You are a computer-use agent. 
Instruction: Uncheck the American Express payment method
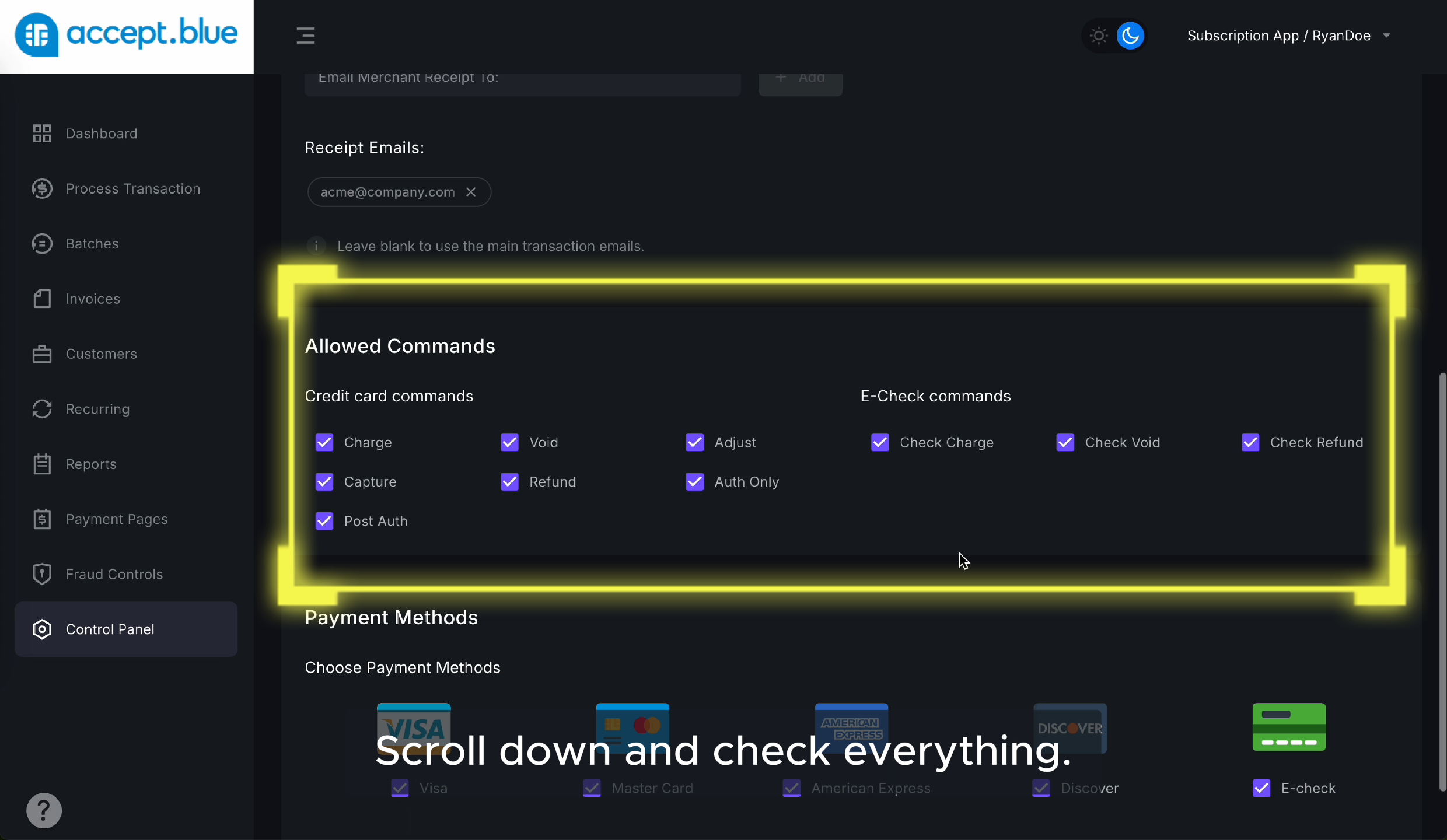click(791, 788)
